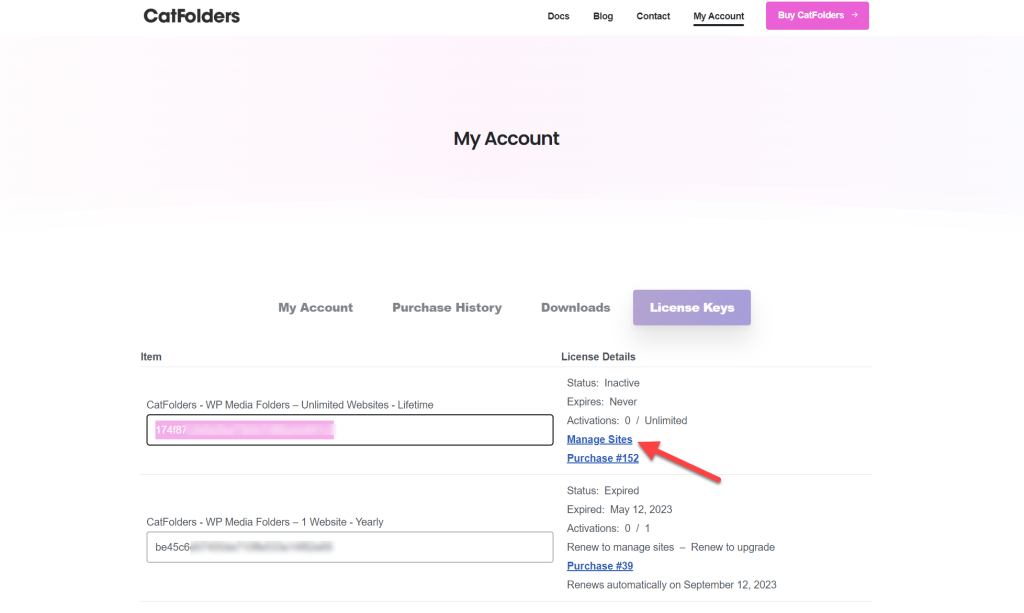This screenshot has width=1024, height=613.
Task: Click the 'Status: Expired' text
Action: (603, 490)
